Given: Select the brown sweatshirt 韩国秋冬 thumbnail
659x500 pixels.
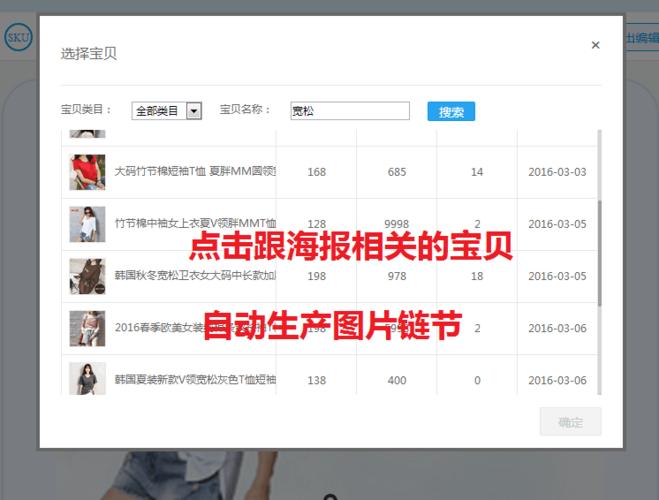Looking at the screenshot, I should coord(87,276).
